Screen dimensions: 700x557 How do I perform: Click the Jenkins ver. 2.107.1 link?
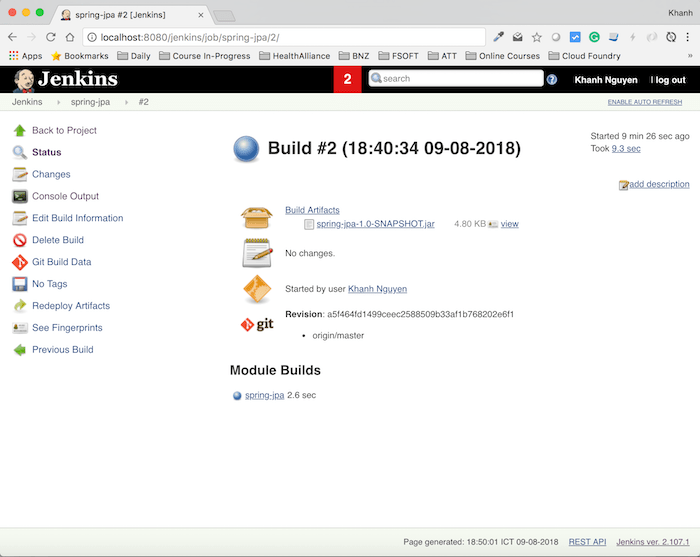click(653, 542)
